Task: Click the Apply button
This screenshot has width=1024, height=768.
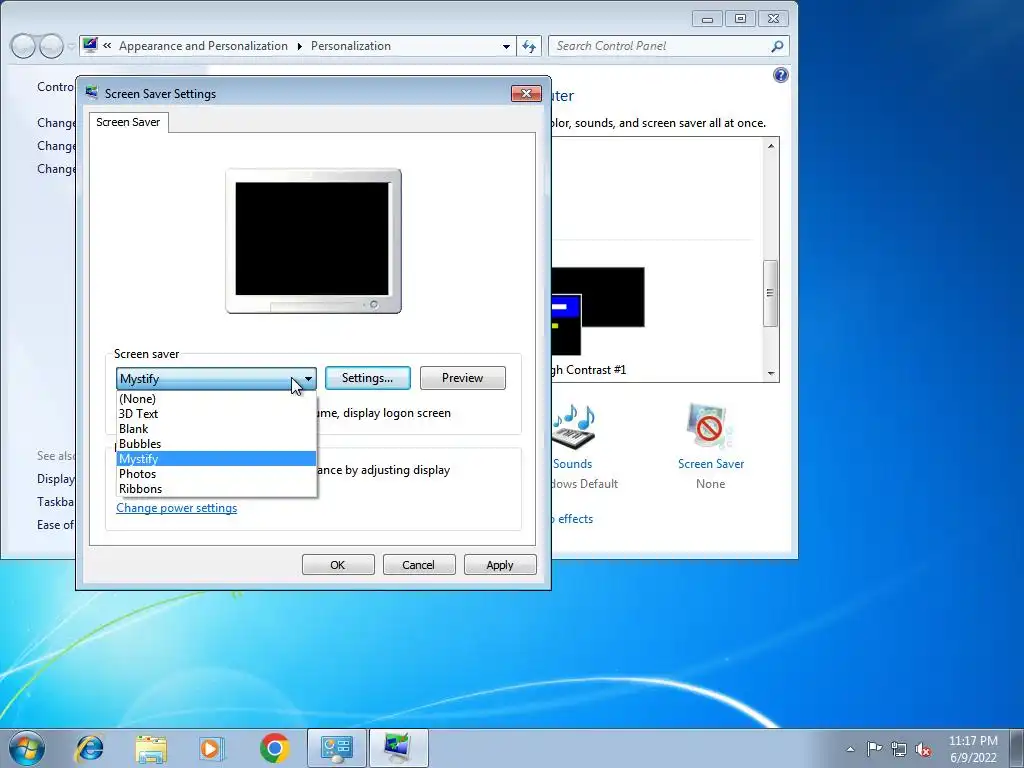Action: 500,565
